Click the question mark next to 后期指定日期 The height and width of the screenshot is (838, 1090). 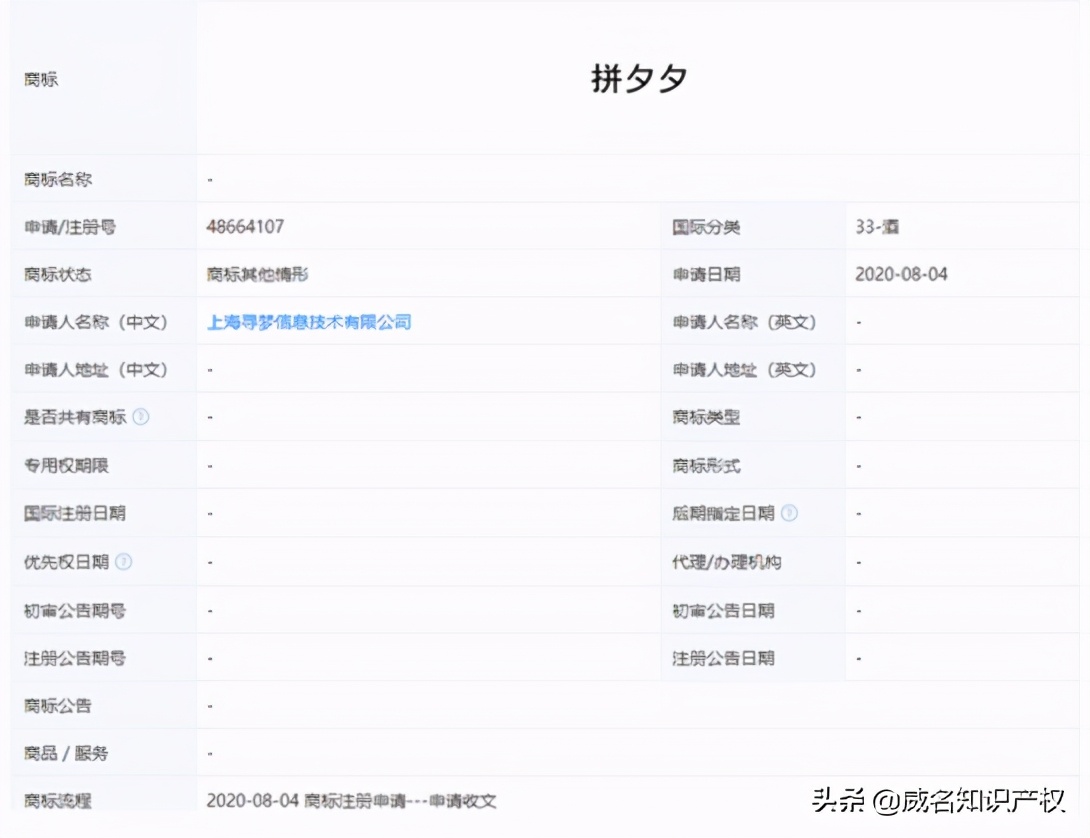790,513
